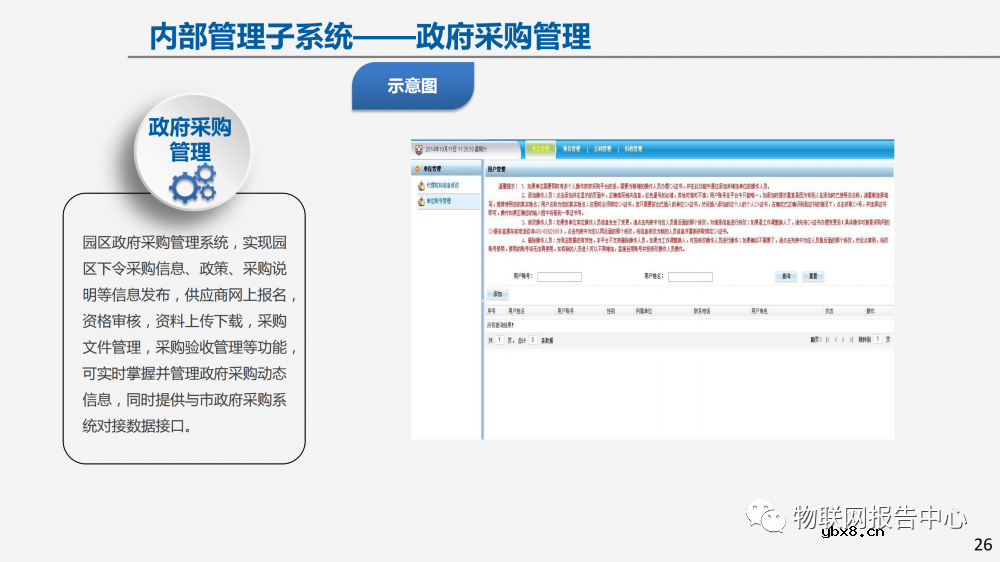1000x562 pixels.
Task: Click the gears icon under 政府采购管理
Action: click(x=193, y=184)
